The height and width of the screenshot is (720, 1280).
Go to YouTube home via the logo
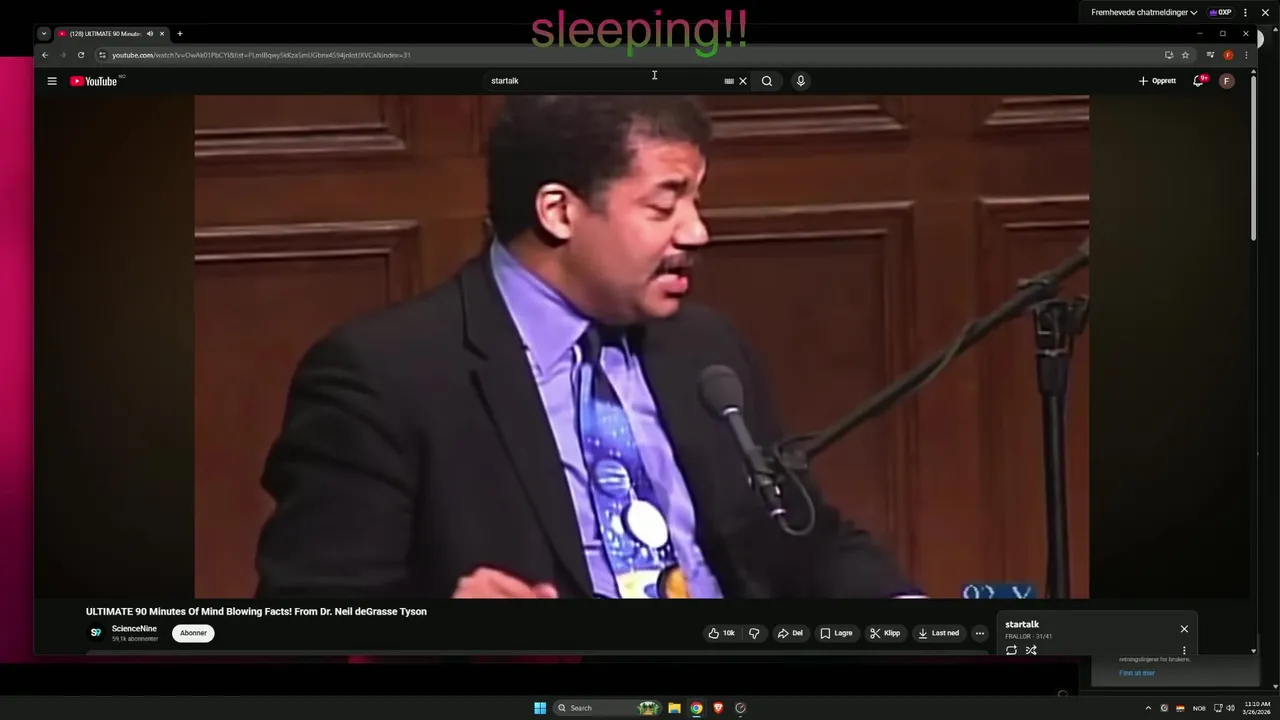(x=94, y=81)
